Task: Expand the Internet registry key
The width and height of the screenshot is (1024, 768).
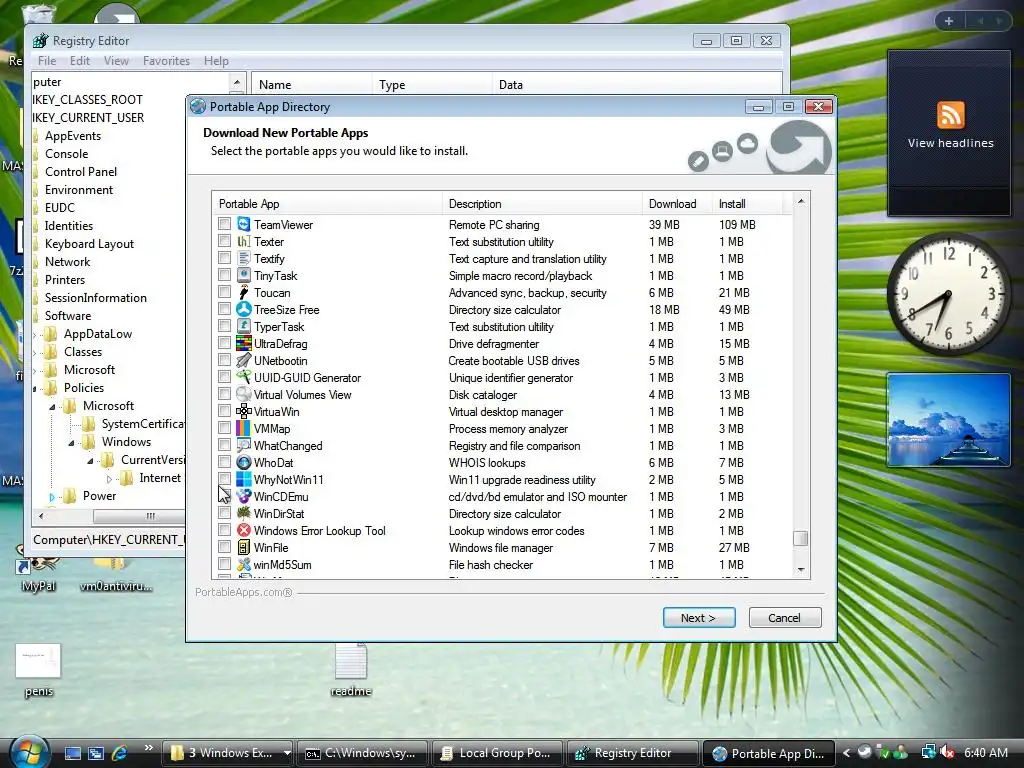Action: [109, 479]
